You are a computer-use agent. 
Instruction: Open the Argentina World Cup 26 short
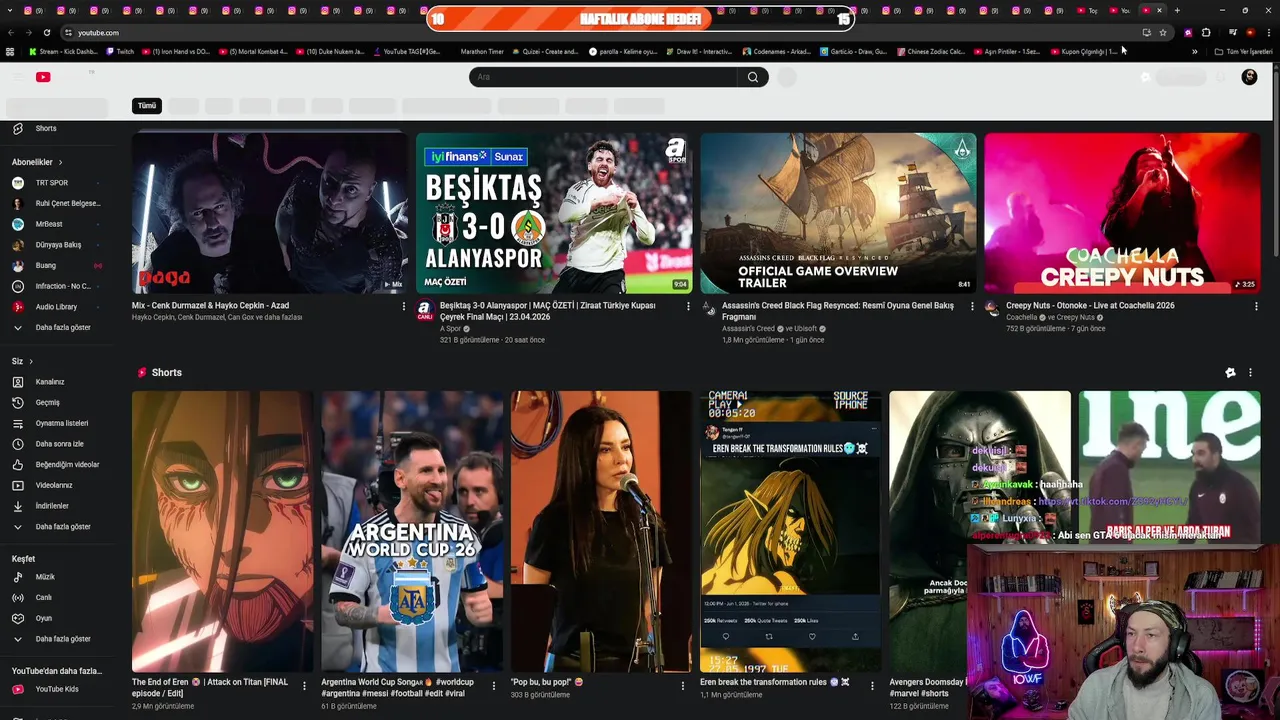[412, 531]
